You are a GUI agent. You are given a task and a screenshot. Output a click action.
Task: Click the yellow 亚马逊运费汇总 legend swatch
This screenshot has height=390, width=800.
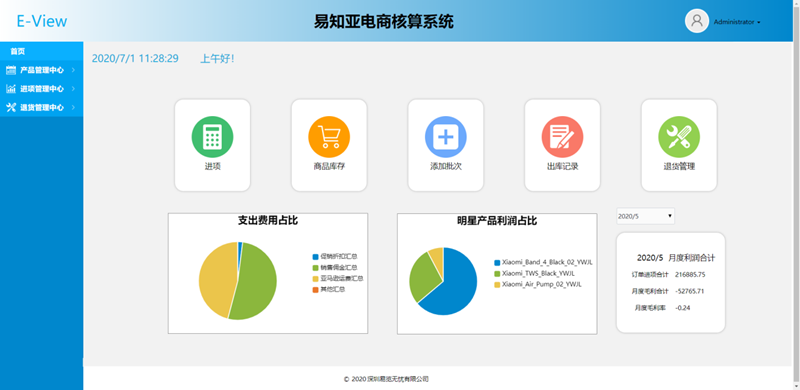[x=315, y=279]
